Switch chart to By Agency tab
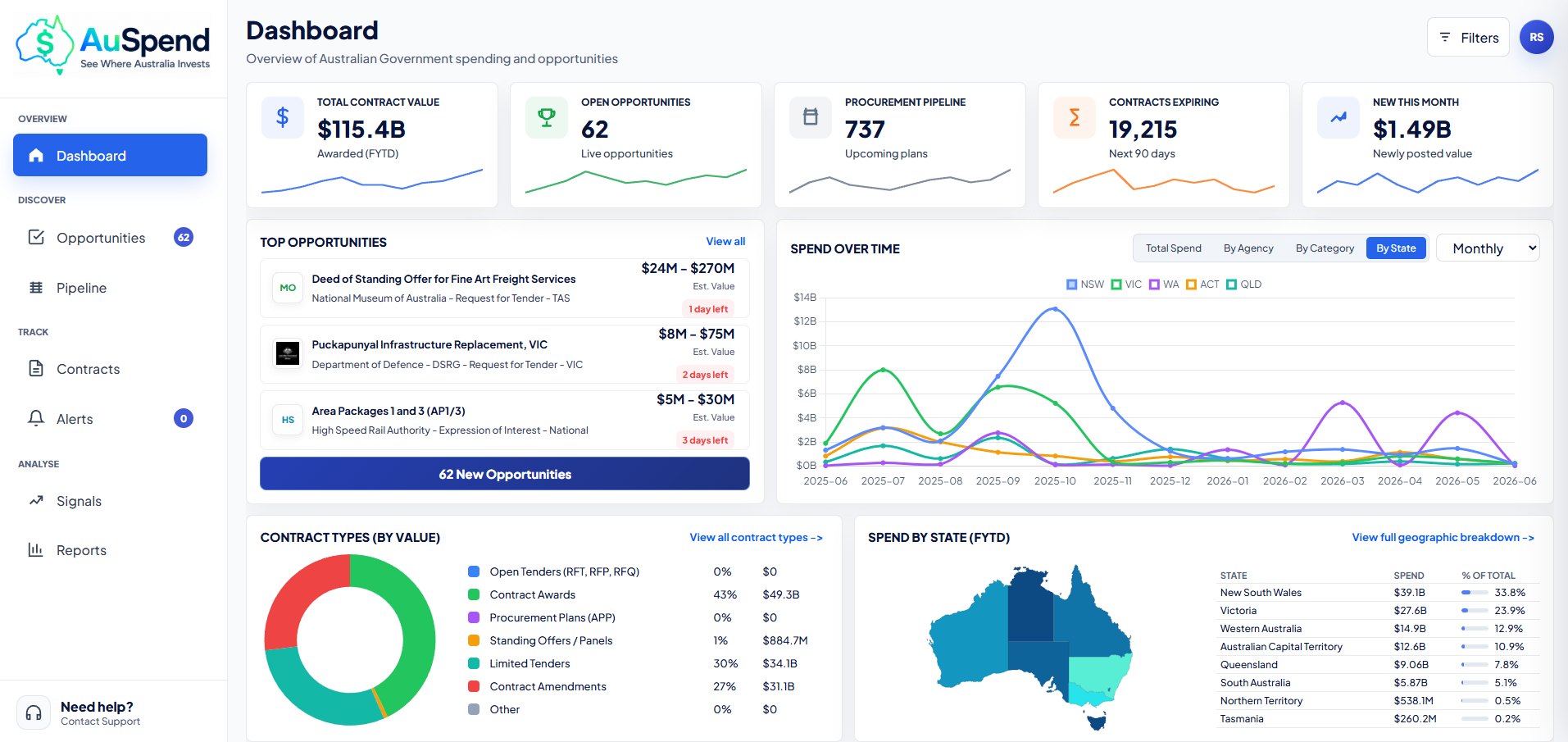Image resolution: width=1568 pixels, height=742 pixels. (1248, 248)
